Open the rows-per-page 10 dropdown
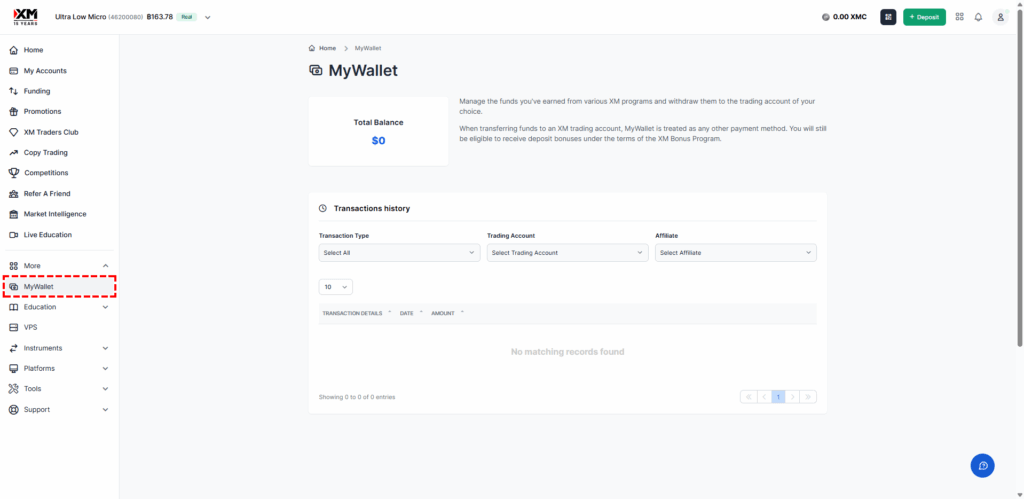Image resolution: width=1024 pixels, height=499 pixels. click(x=336, y=287)
